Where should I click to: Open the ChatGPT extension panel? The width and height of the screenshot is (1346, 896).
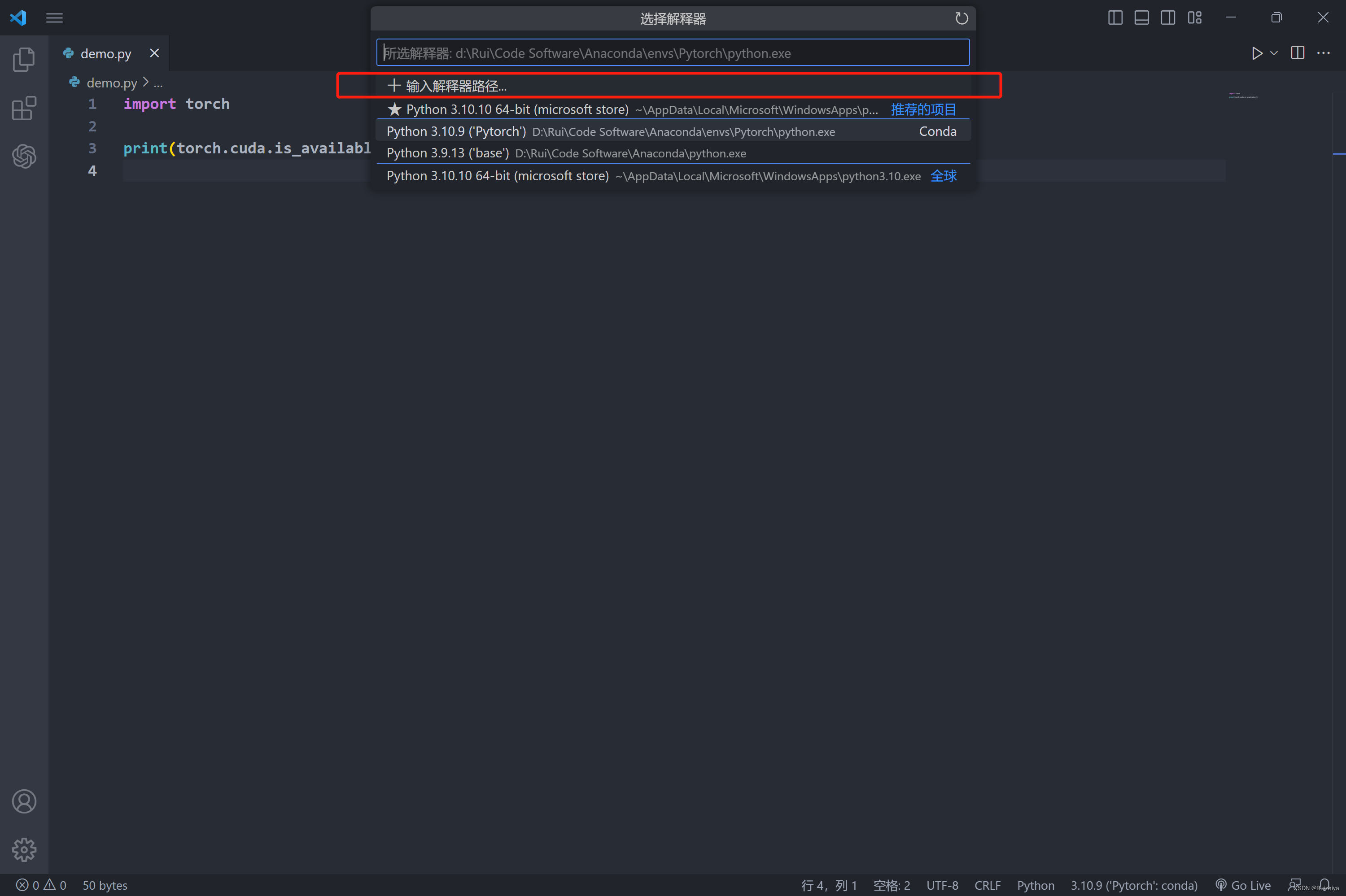point(23,156)
